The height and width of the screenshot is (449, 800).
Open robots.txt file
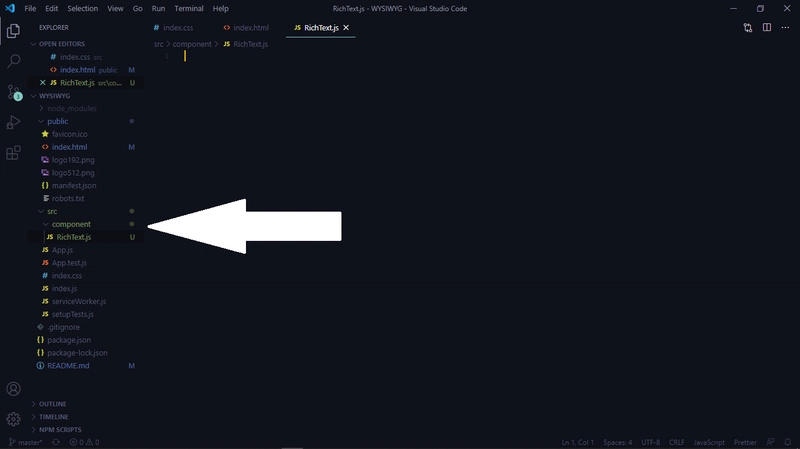coord(68,198)
